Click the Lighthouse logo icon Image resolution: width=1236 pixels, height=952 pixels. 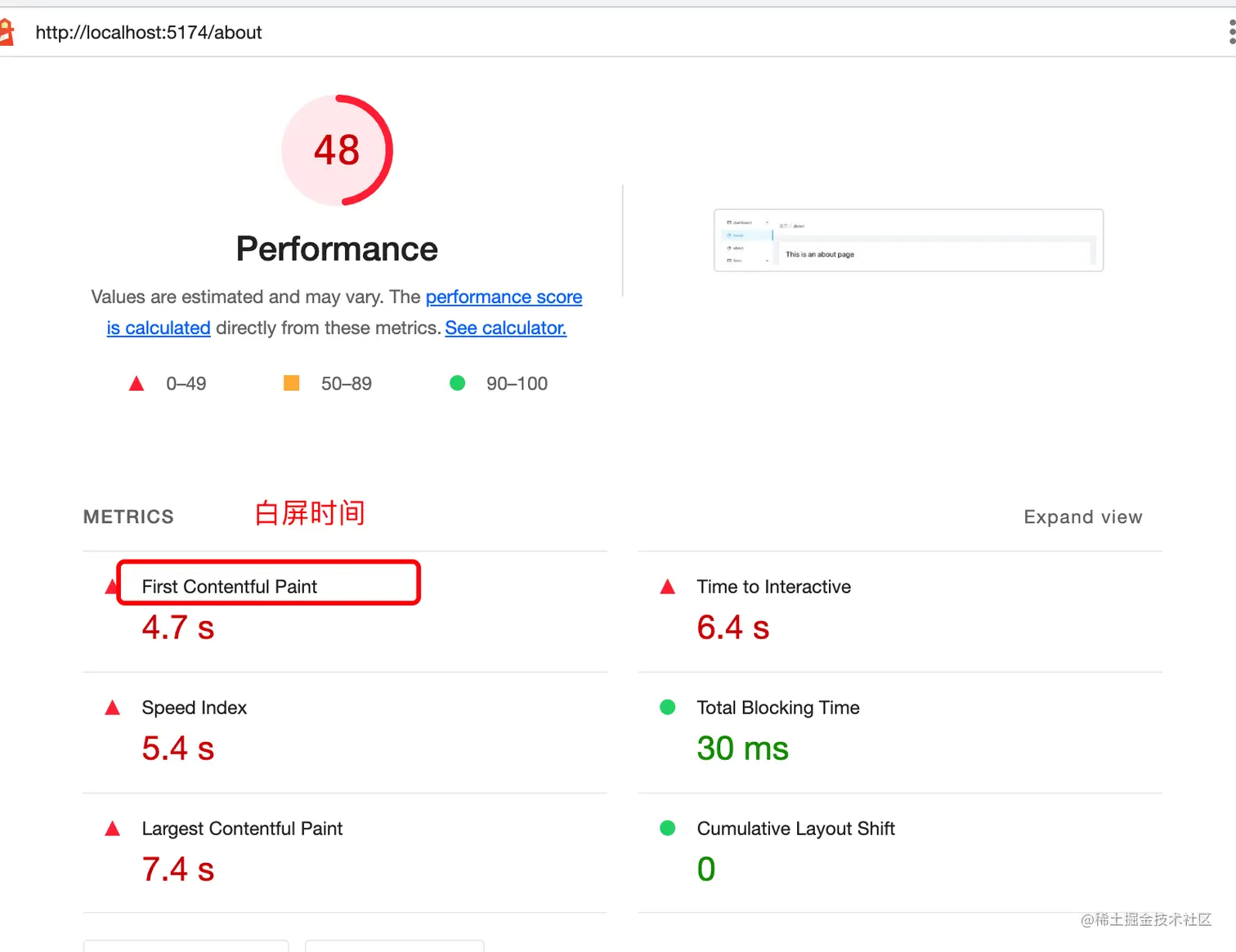[9, 30]
